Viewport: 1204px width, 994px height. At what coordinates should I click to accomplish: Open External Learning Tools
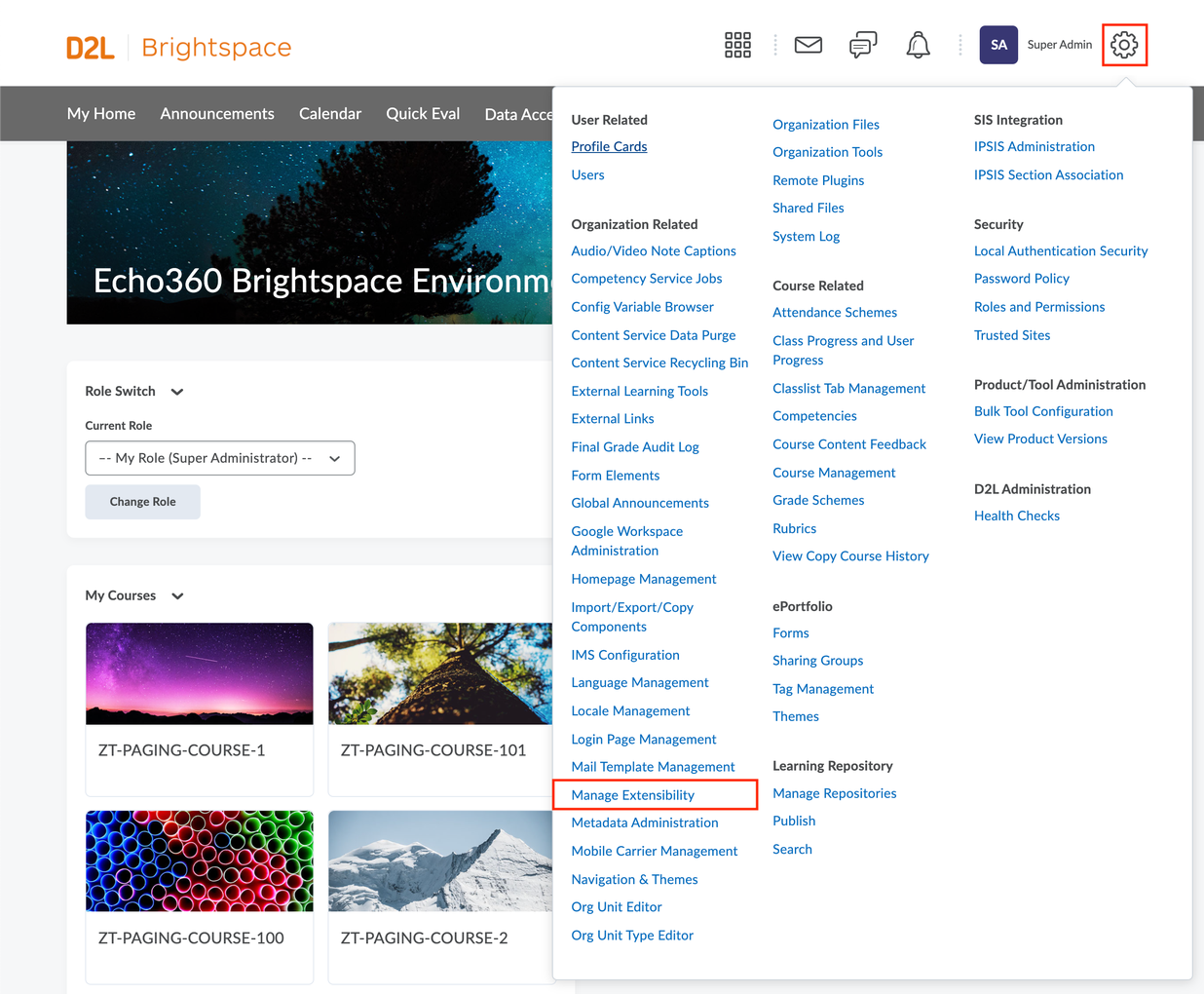[639, 391]
